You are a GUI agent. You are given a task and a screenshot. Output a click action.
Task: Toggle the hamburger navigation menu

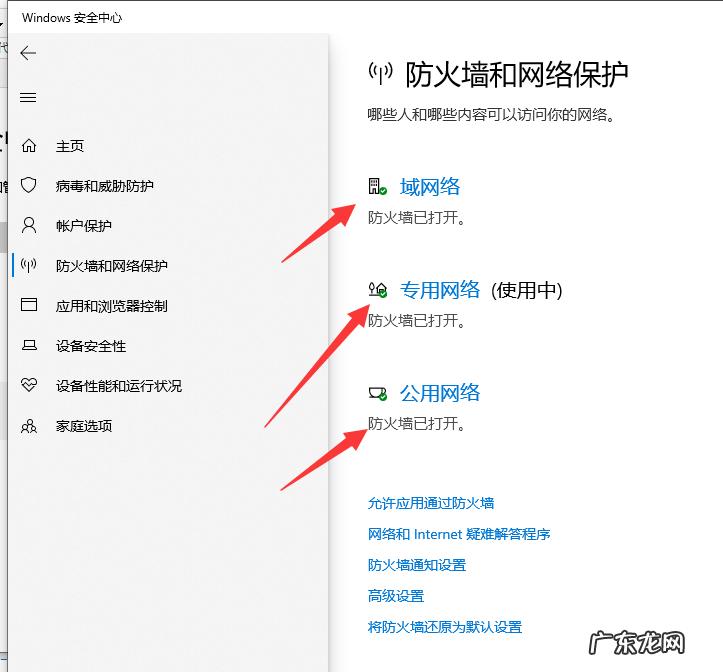tap(28, 97)
